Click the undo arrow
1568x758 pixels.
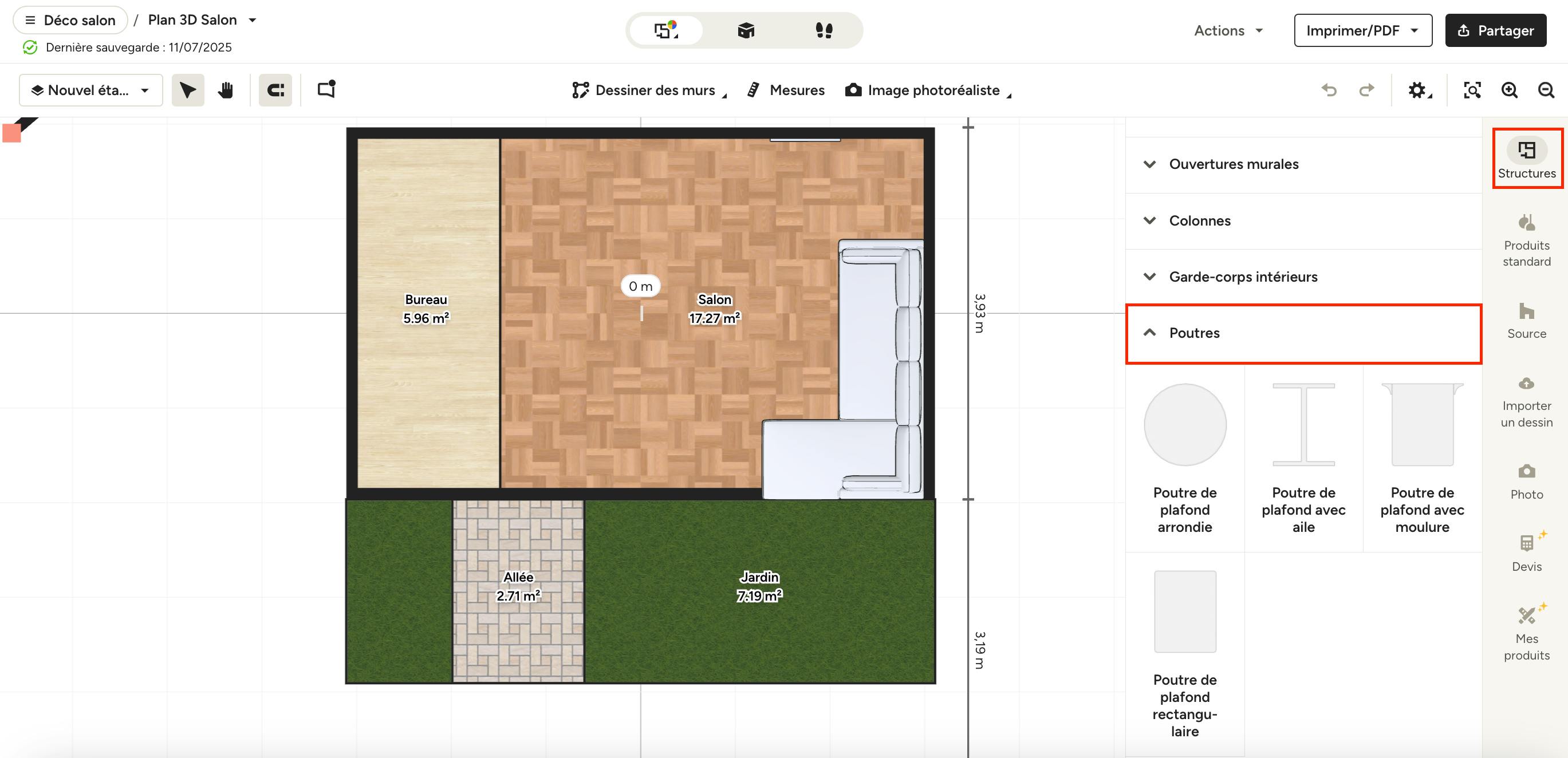1329,90
